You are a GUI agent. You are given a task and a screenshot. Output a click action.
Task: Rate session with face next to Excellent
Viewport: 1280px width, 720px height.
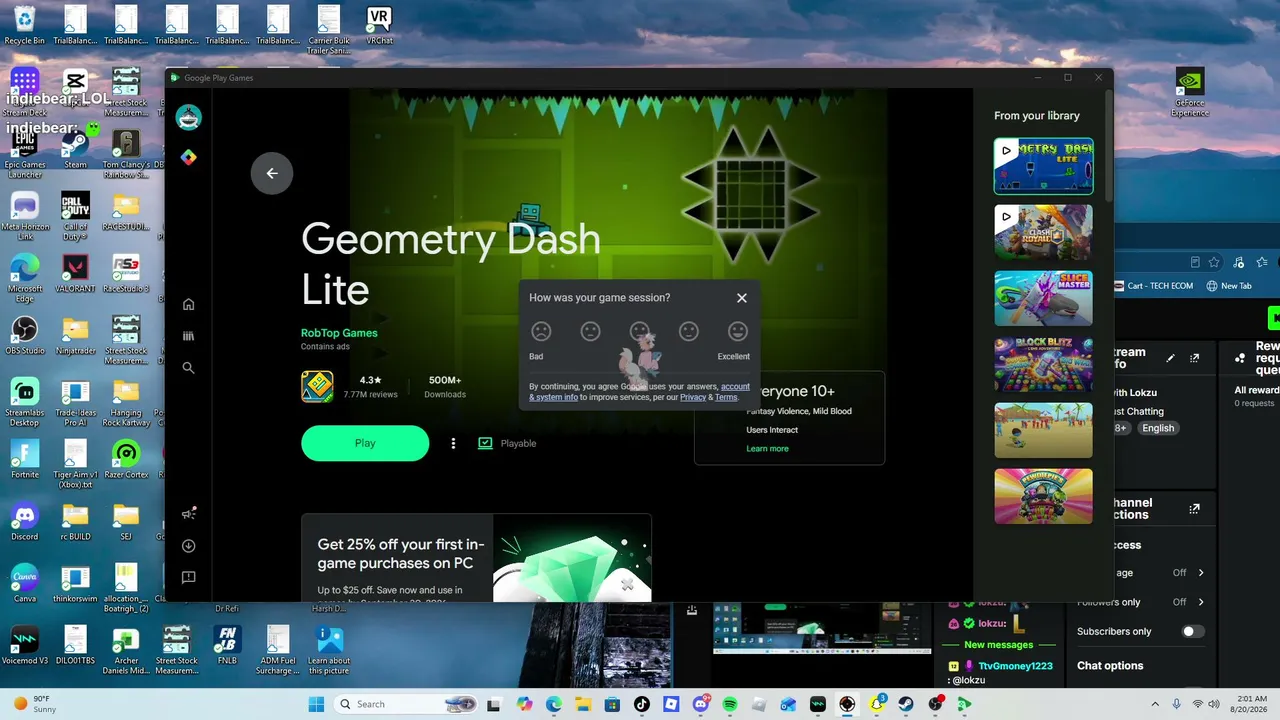pos(689,331)
